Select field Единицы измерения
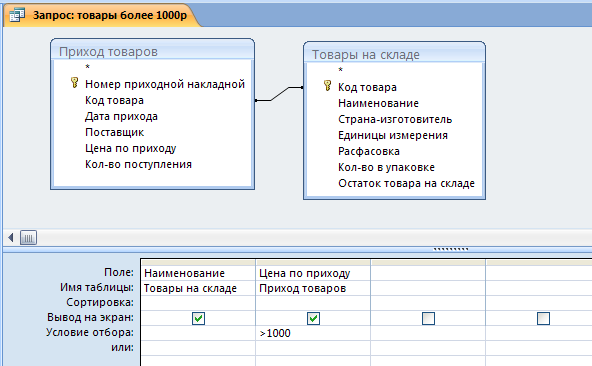The height and width of the screenshot is (366, 592). click(393, 135)
